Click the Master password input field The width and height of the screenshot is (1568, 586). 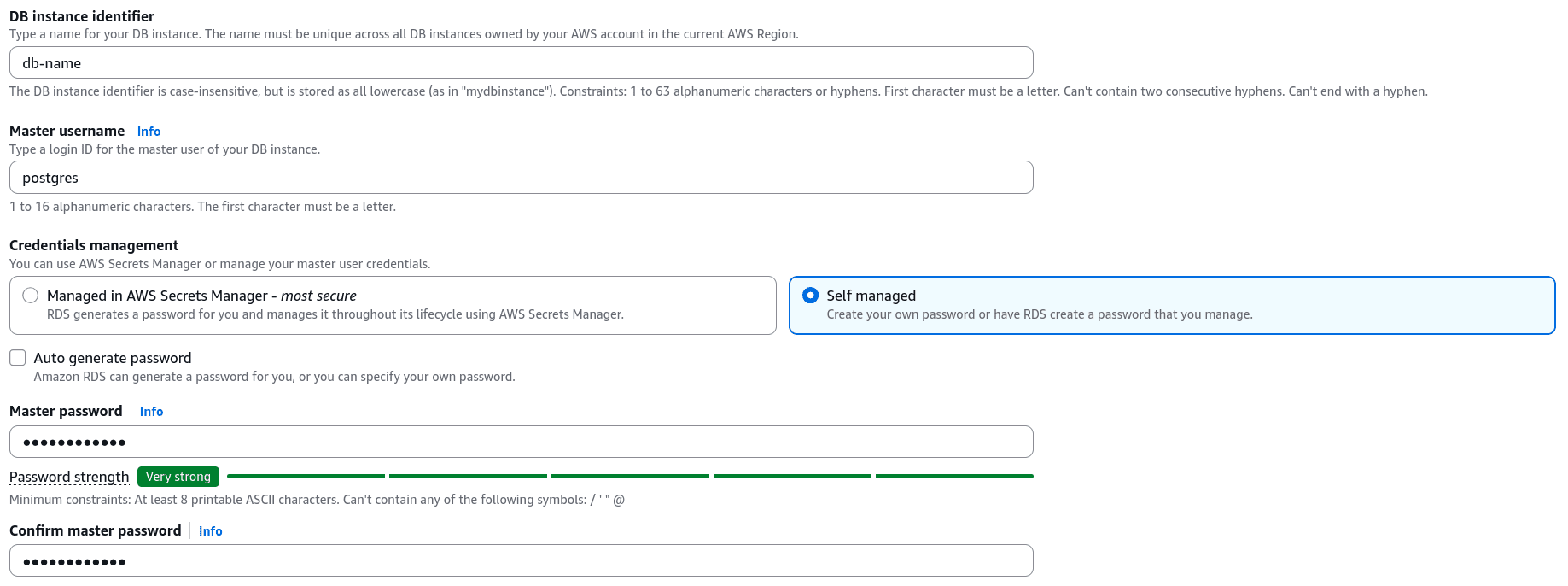coord(521,442)
